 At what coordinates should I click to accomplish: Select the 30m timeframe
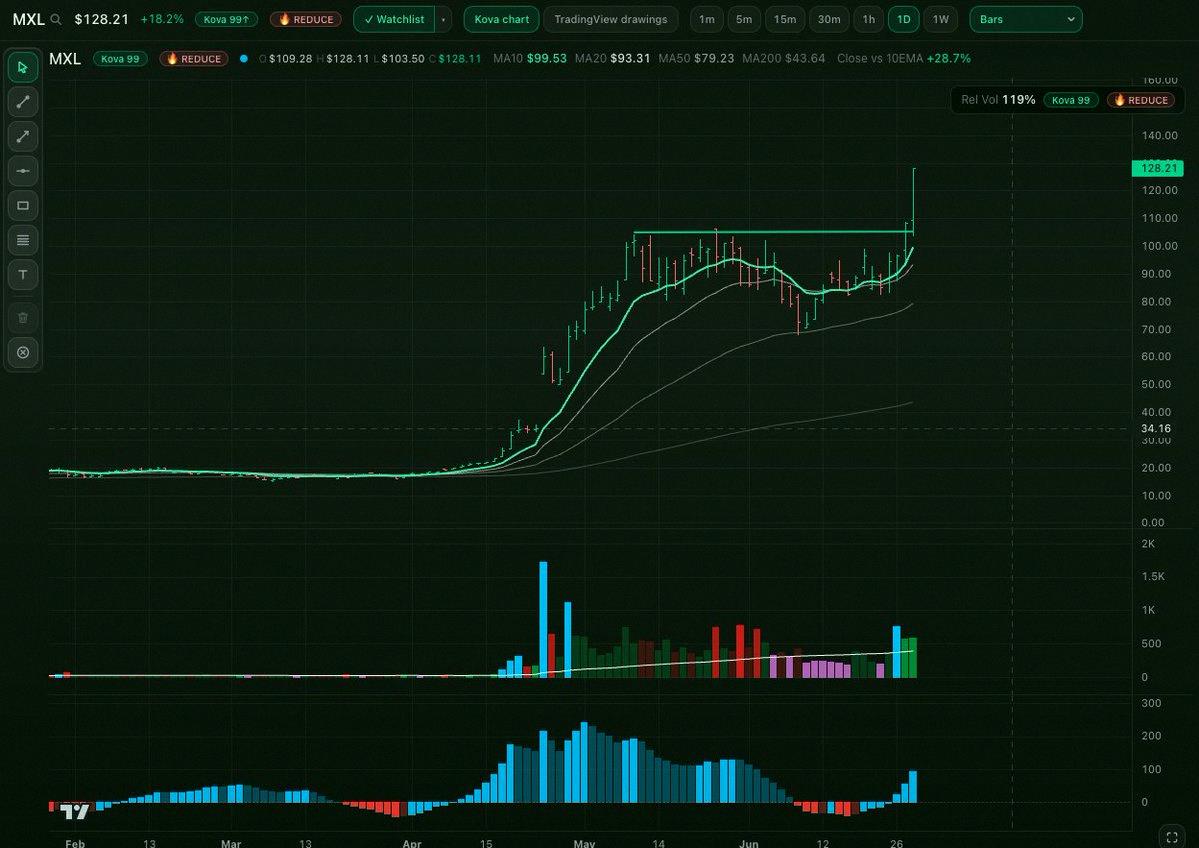click(829, 19)
